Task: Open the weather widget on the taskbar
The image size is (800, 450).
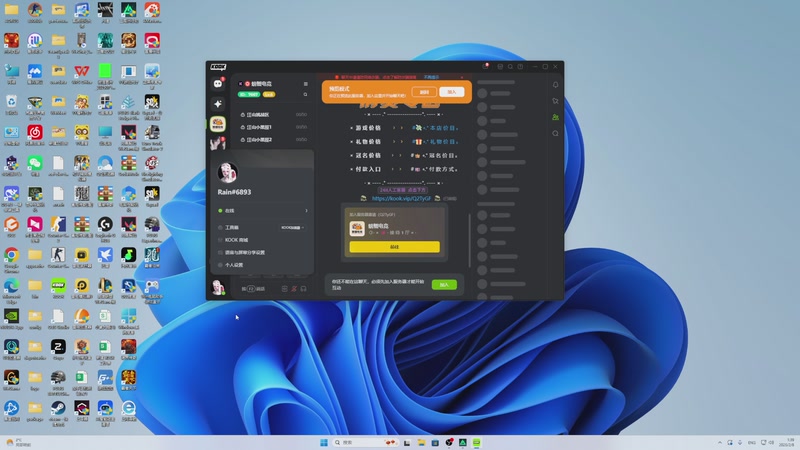Action: 18,442
